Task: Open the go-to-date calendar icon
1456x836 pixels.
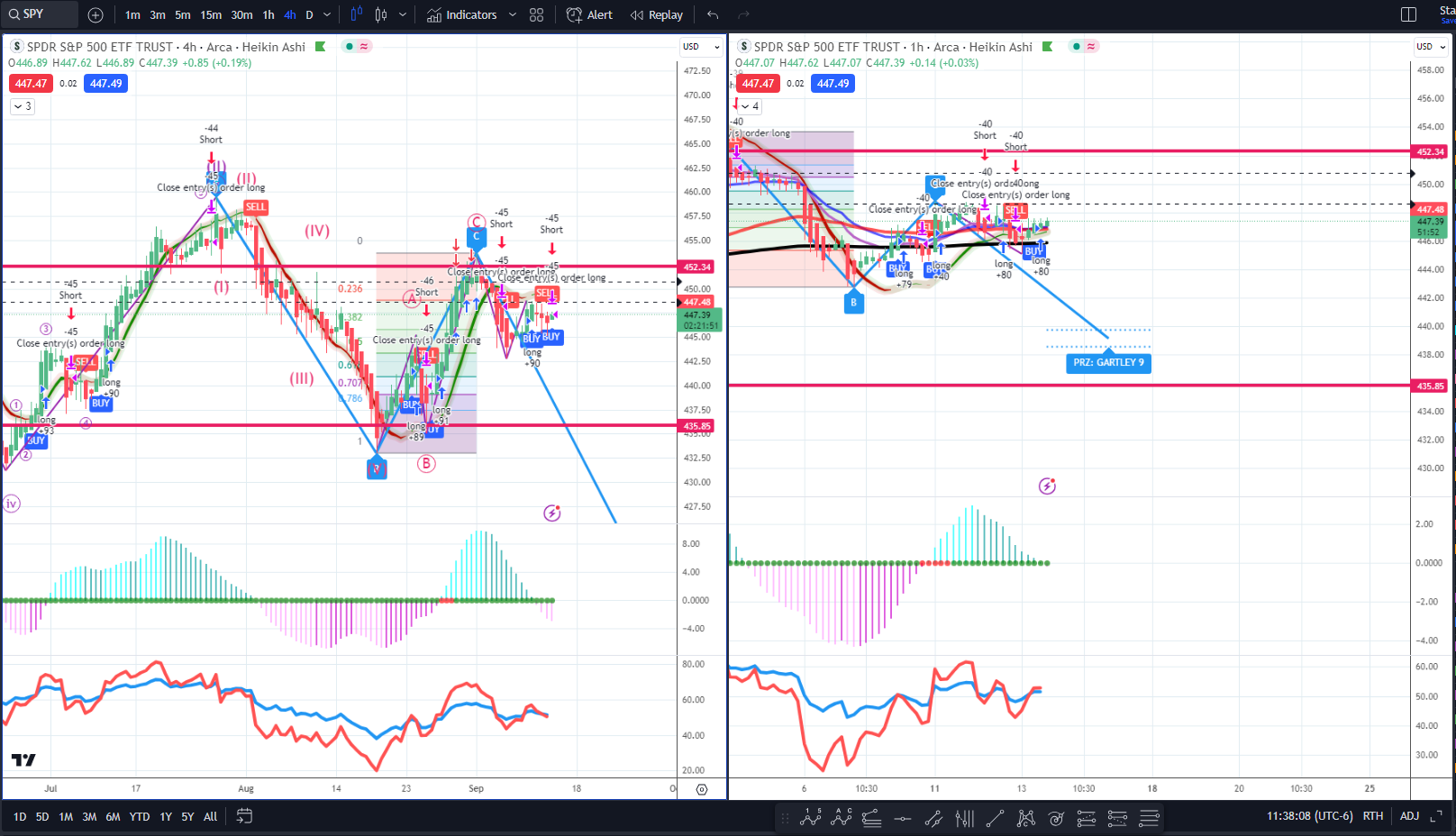Action: pos(244,816)
